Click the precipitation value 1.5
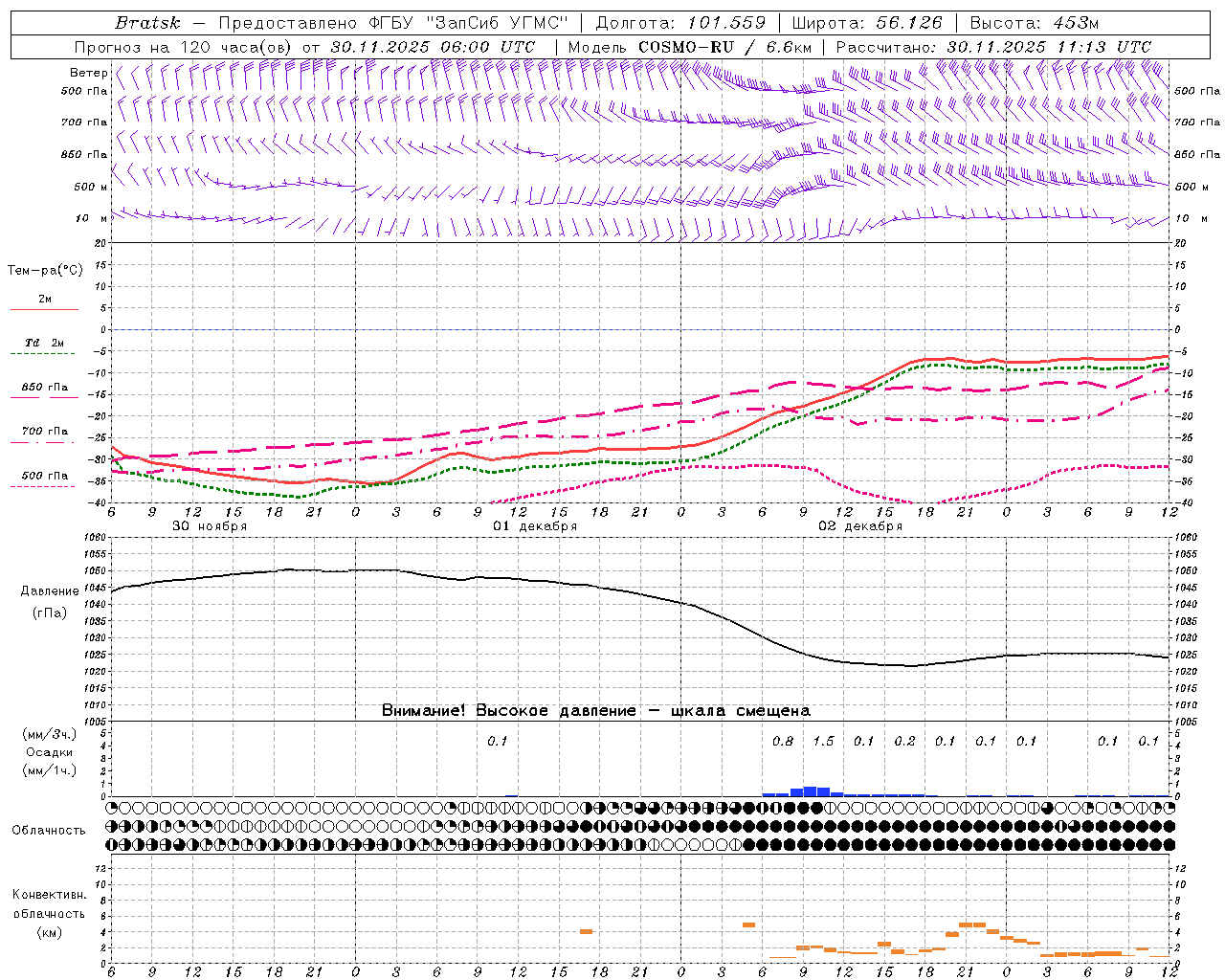 coord(823,741)
